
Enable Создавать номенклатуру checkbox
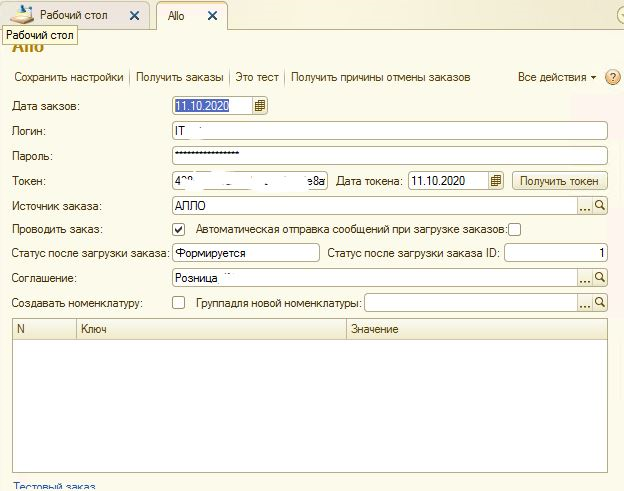coord(179,303)
